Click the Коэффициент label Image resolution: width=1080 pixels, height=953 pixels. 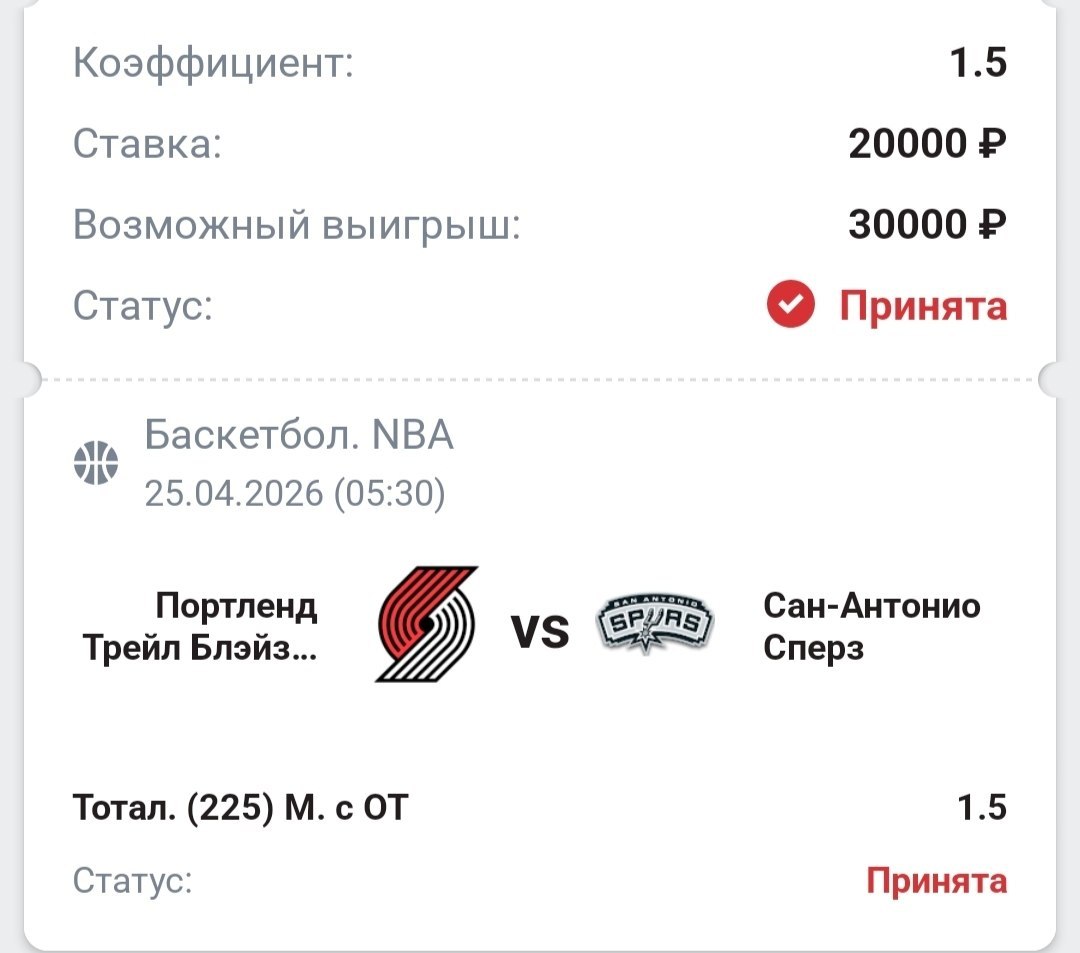[x=214, y=65]
